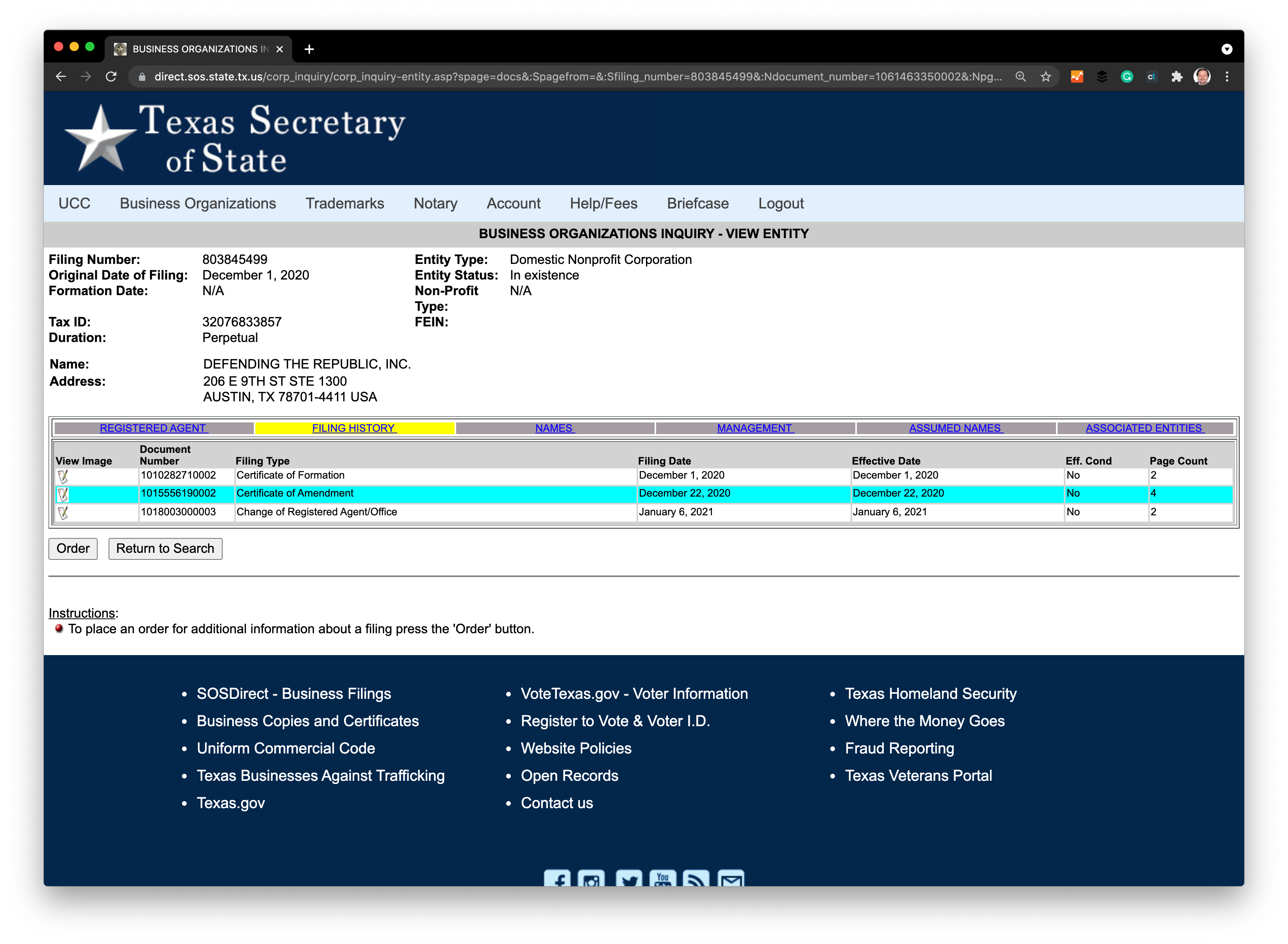
Task: Open the Grammarly extension
Action: pos(1127,77)
